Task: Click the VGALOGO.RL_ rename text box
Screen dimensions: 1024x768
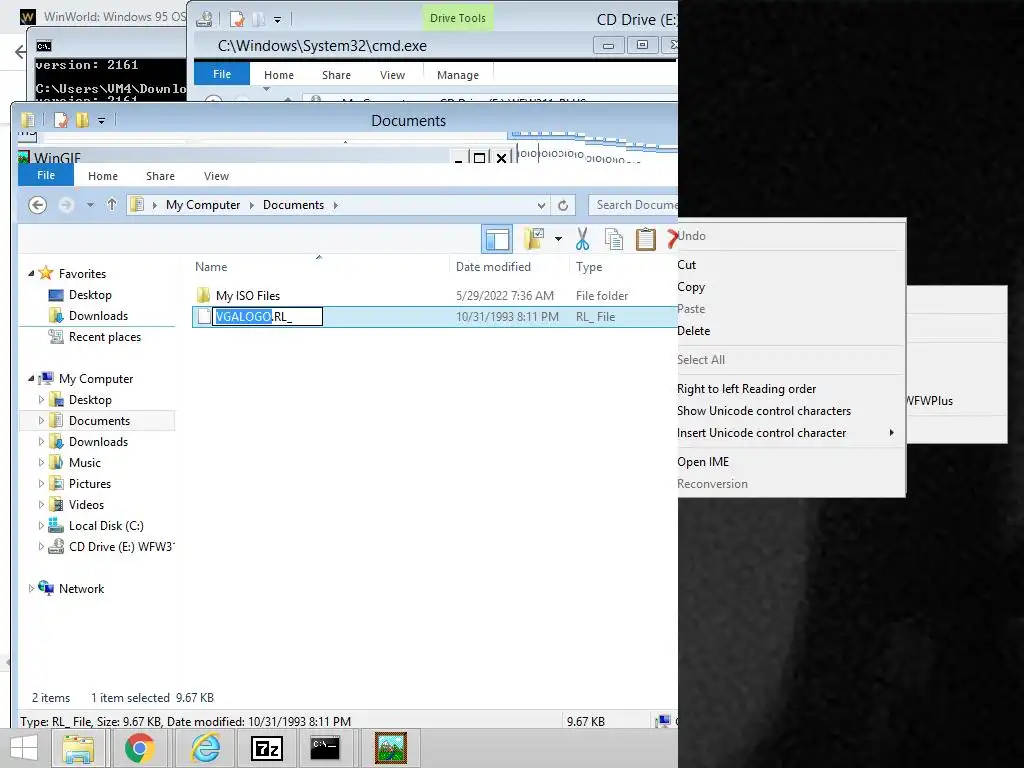Action: point(267,317)
